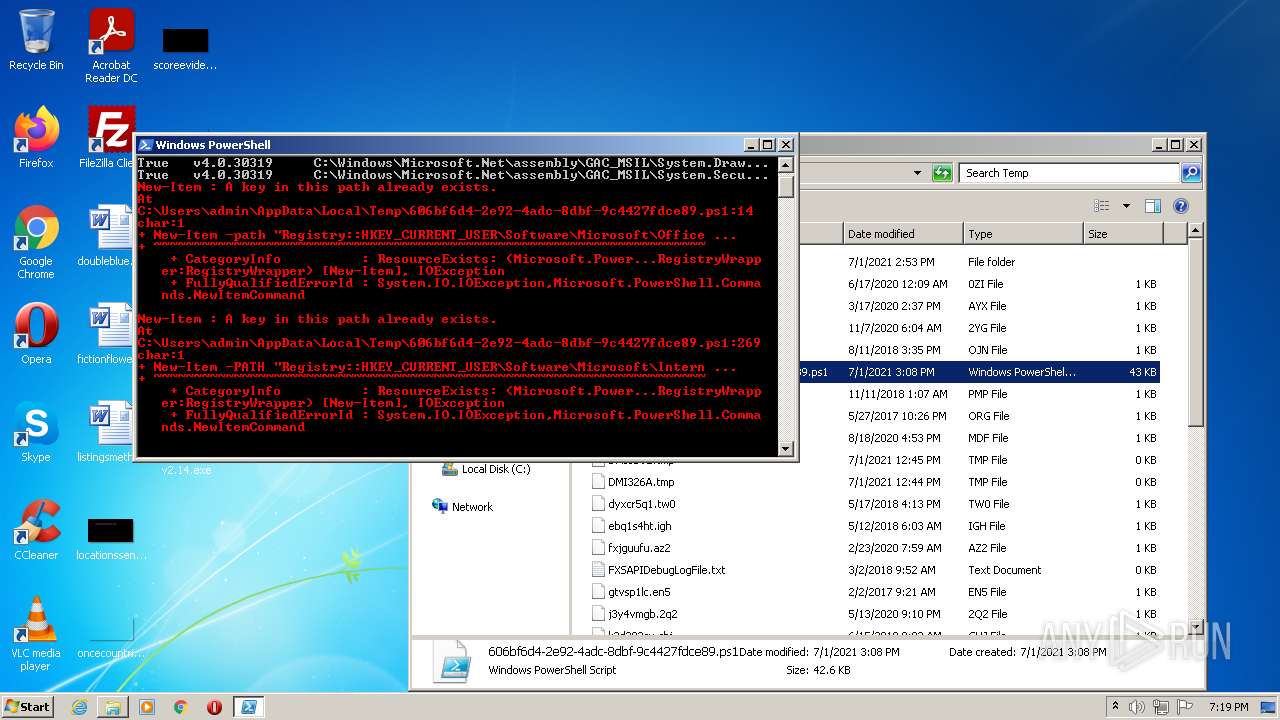Launch CCleaner from the desktop
The width and height of the screenshot is (1280, 720).
click(x=36, y=530)
